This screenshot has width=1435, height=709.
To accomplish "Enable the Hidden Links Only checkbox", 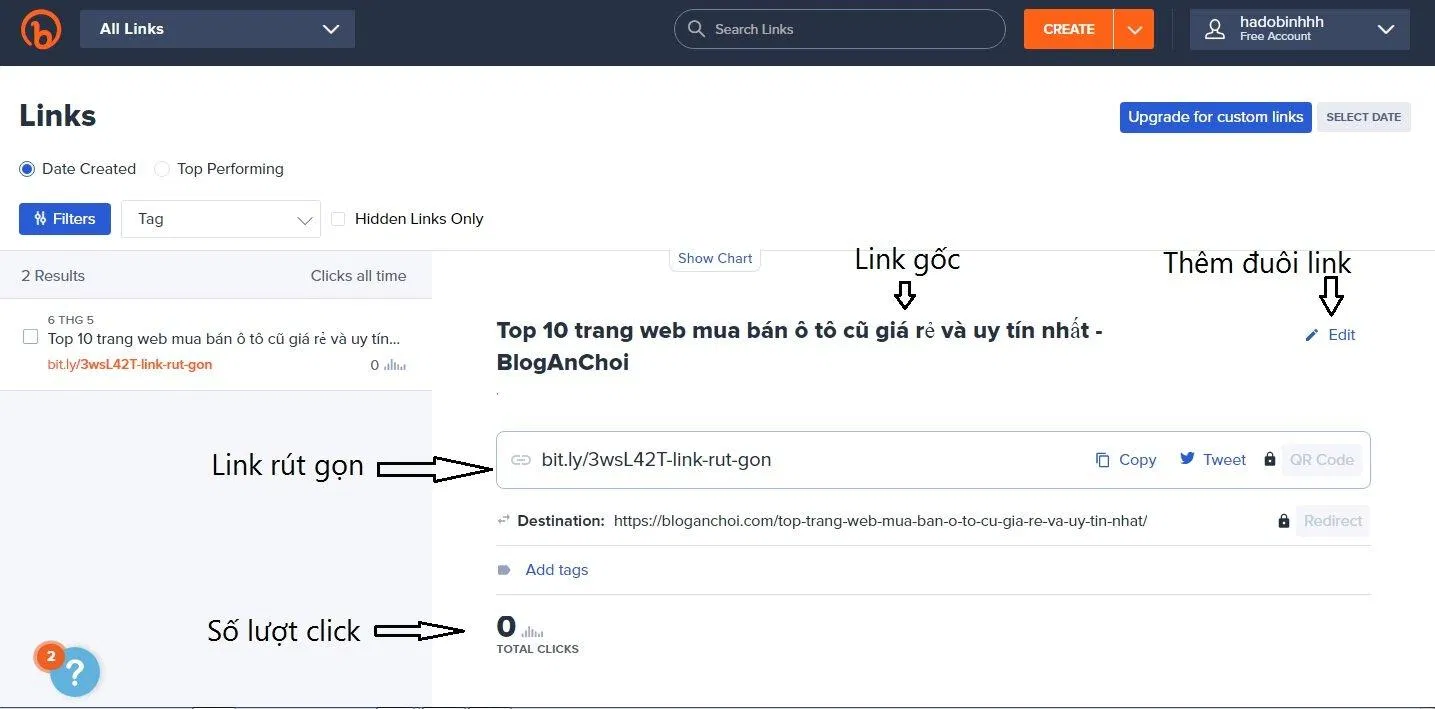I will click(338, 218).
